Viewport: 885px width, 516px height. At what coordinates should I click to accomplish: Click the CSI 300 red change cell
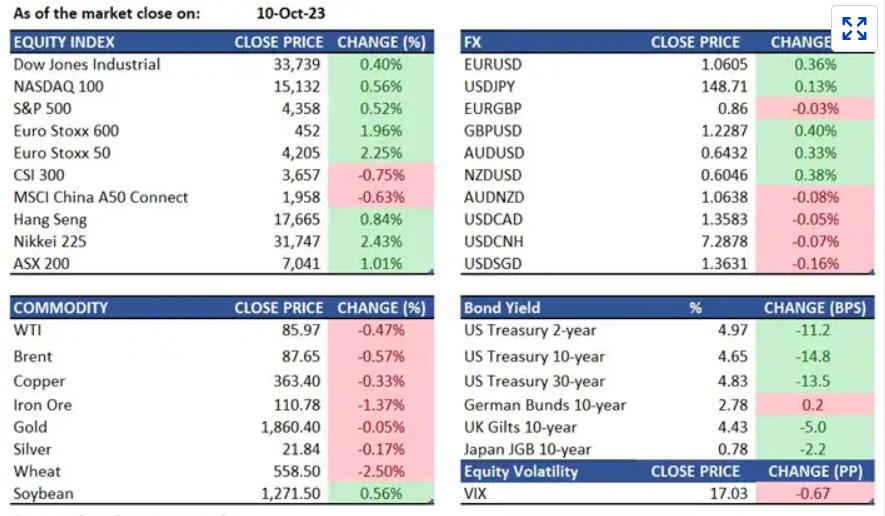[382, 175]
